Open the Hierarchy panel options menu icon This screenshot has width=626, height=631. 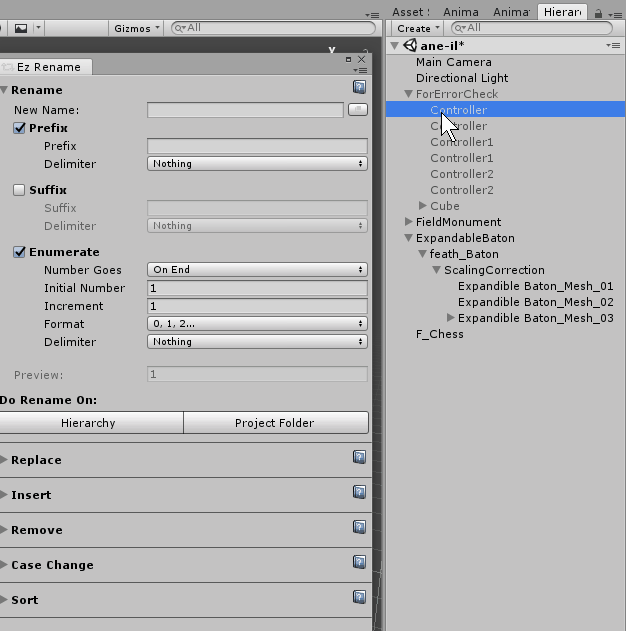(616, 15)
